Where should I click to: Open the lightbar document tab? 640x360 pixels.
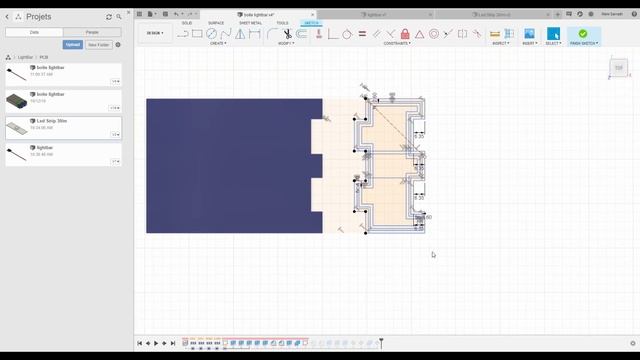[x=374, y=14]
